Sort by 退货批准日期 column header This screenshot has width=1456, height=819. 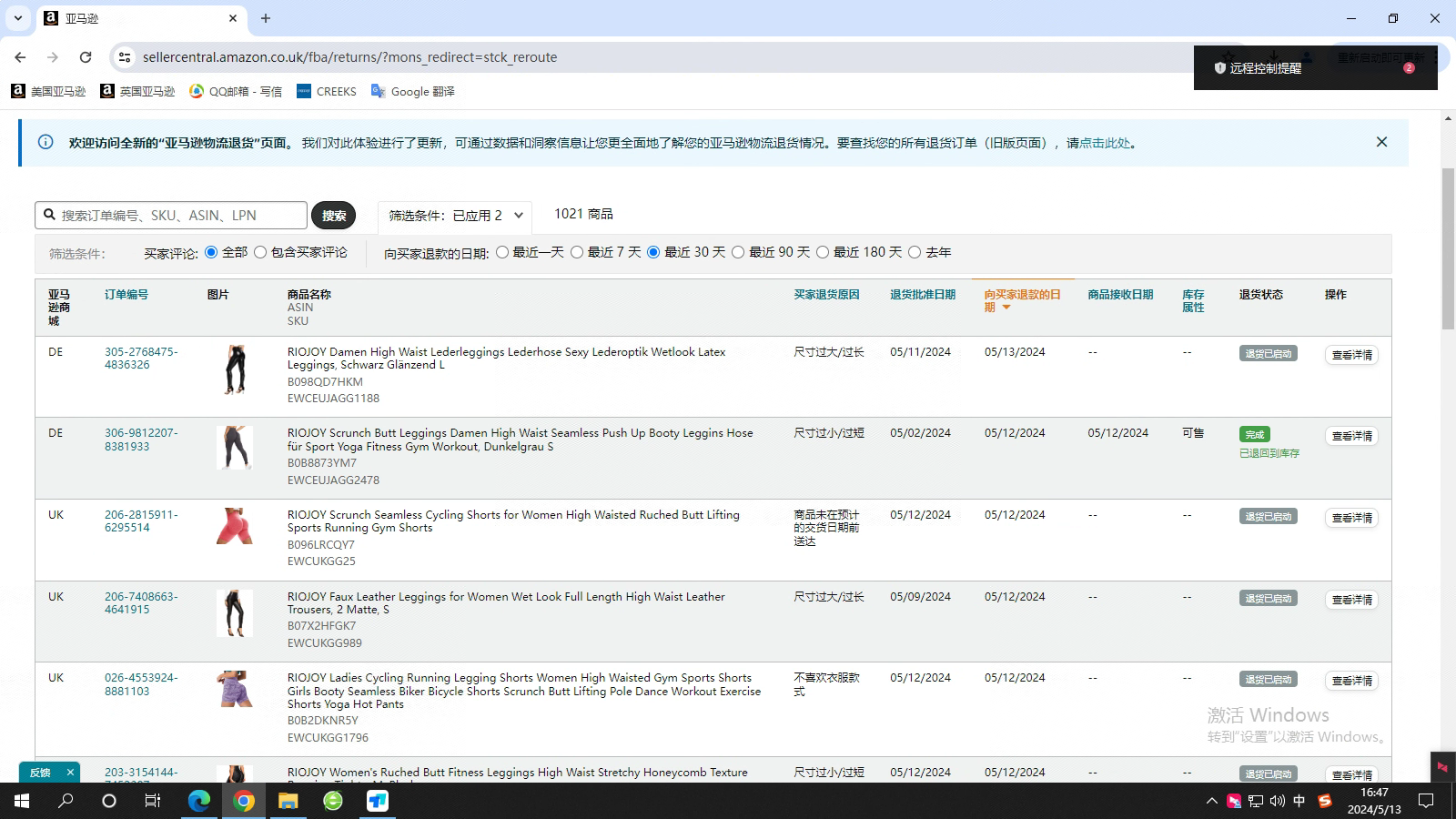tap(923, 295)
